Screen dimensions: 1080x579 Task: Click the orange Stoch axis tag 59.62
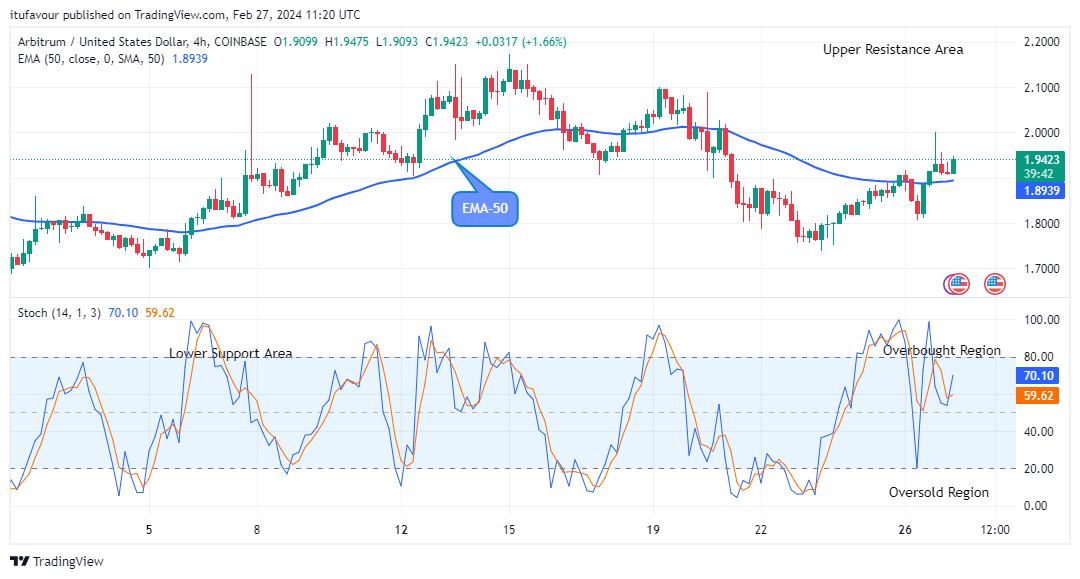(x=1038, y=396)
